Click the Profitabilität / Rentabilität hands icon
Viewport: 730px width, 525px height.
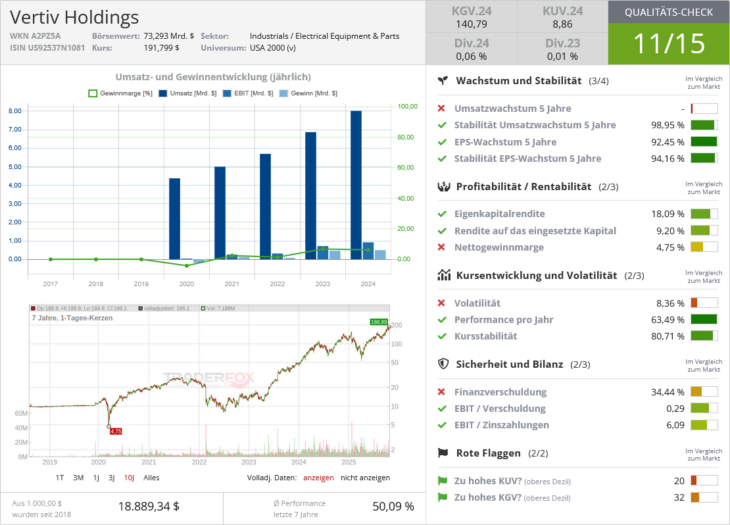click(443, 186)
